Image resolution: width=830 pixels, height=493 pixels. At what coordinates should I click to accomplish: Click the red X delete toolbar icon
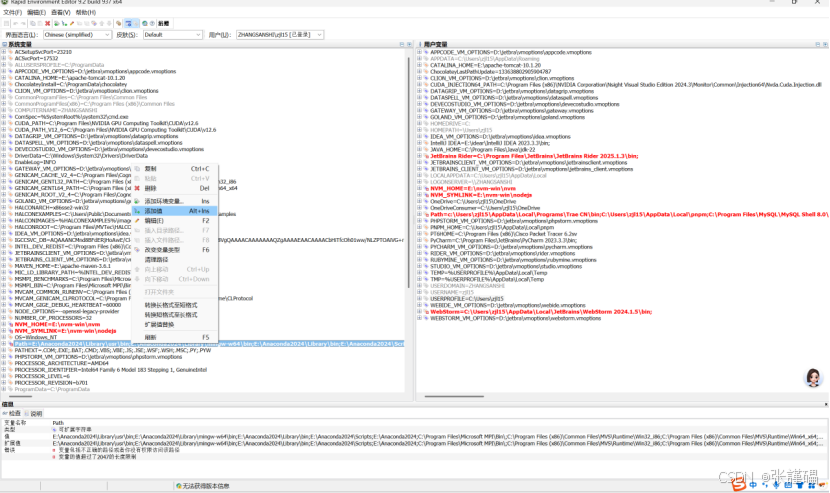click(x=48, y=23)
